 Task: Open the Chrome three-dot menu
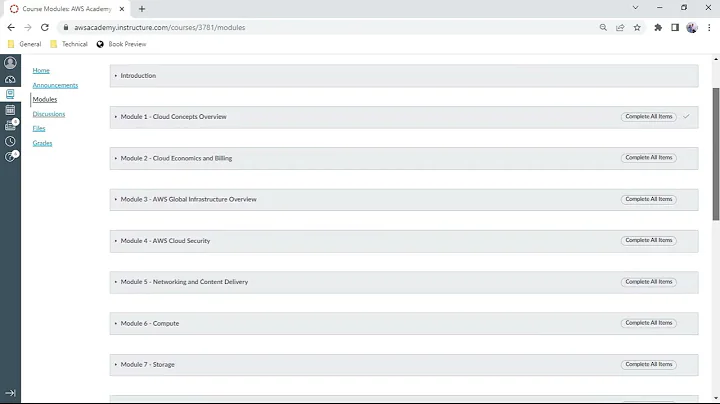(x=709, y=28)
